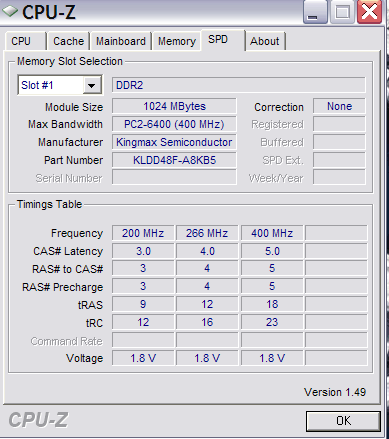Click the CPU-Z title bar icon
The width and height of the screenshot is (389, 439).
point(10,12)
